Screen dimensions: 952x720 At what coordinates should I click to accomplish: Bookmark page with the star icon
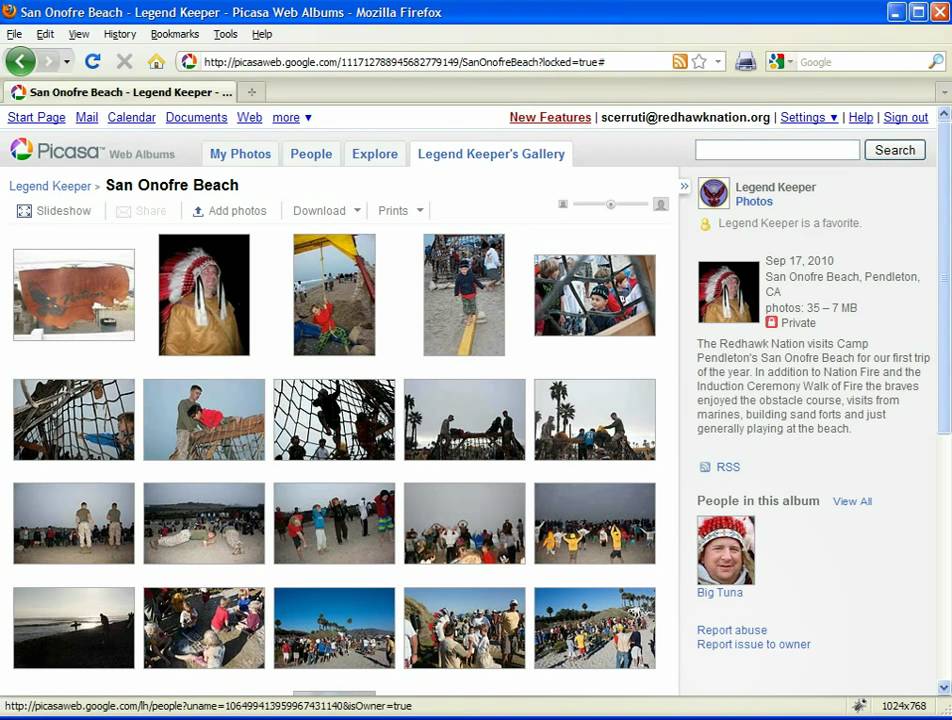699,61
